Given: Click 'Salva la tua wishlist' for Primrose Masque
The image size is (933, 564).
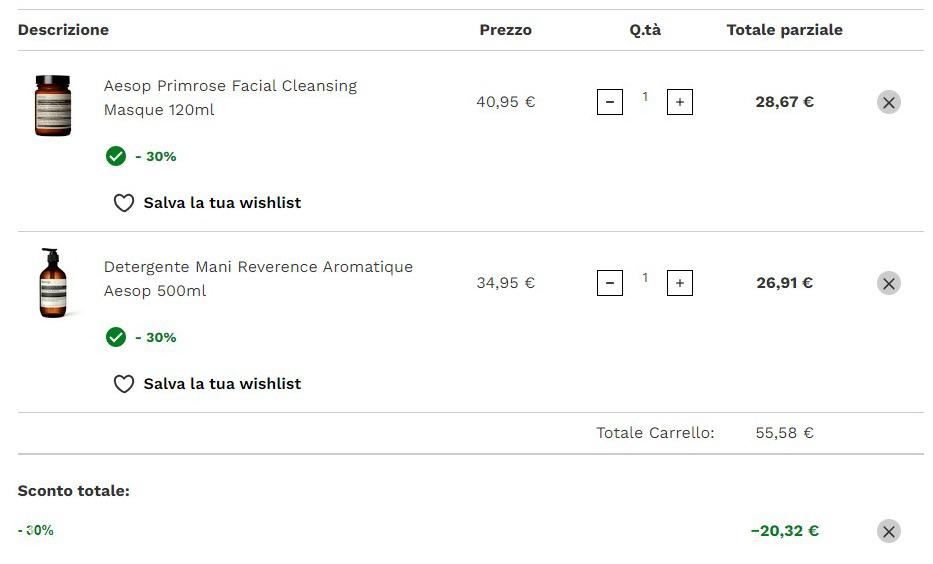Looking at the screenshot, I should 222,203.
